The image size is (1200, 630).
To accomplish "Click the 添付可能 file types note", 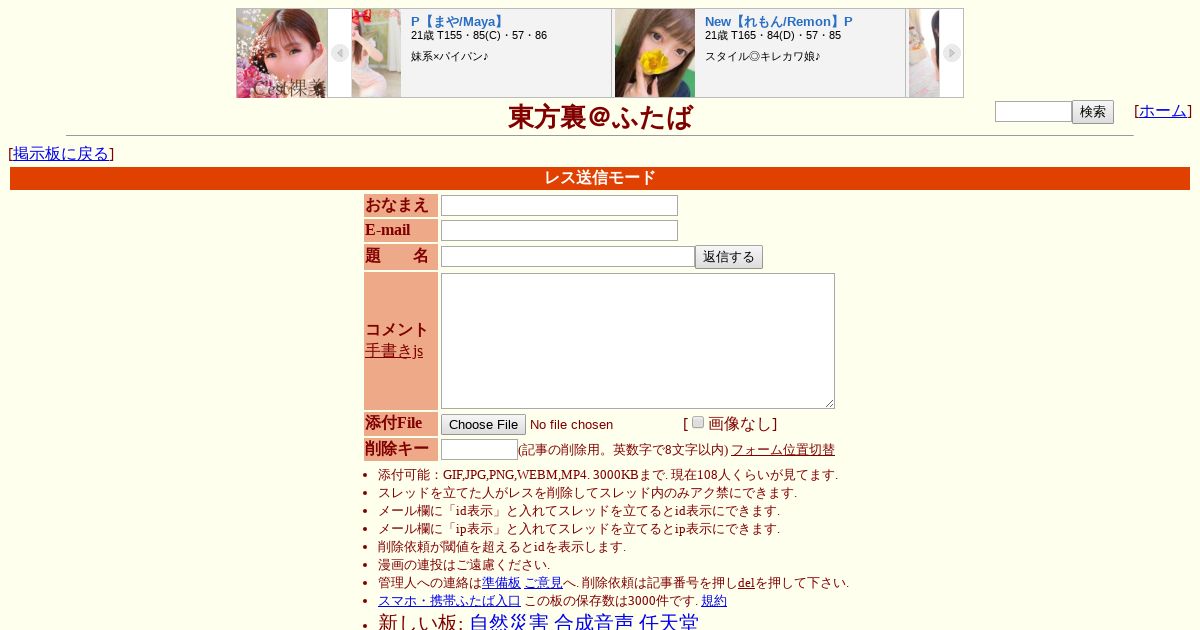I will click(x=608, y=475).
